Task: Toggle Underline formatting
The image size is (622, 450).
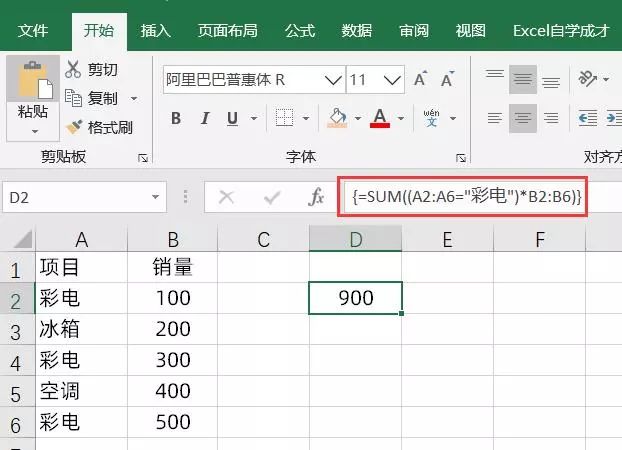Action: click(x=232, y=118)
